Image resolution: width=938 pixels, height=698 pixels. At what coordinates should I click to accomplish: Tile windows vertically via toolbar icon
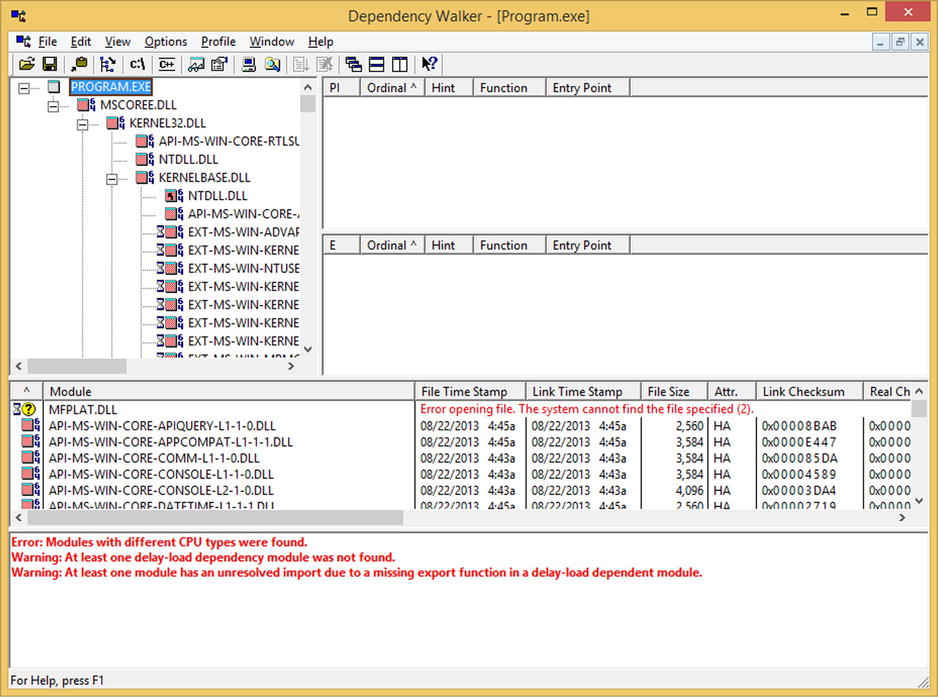click(x=400, y=64)
